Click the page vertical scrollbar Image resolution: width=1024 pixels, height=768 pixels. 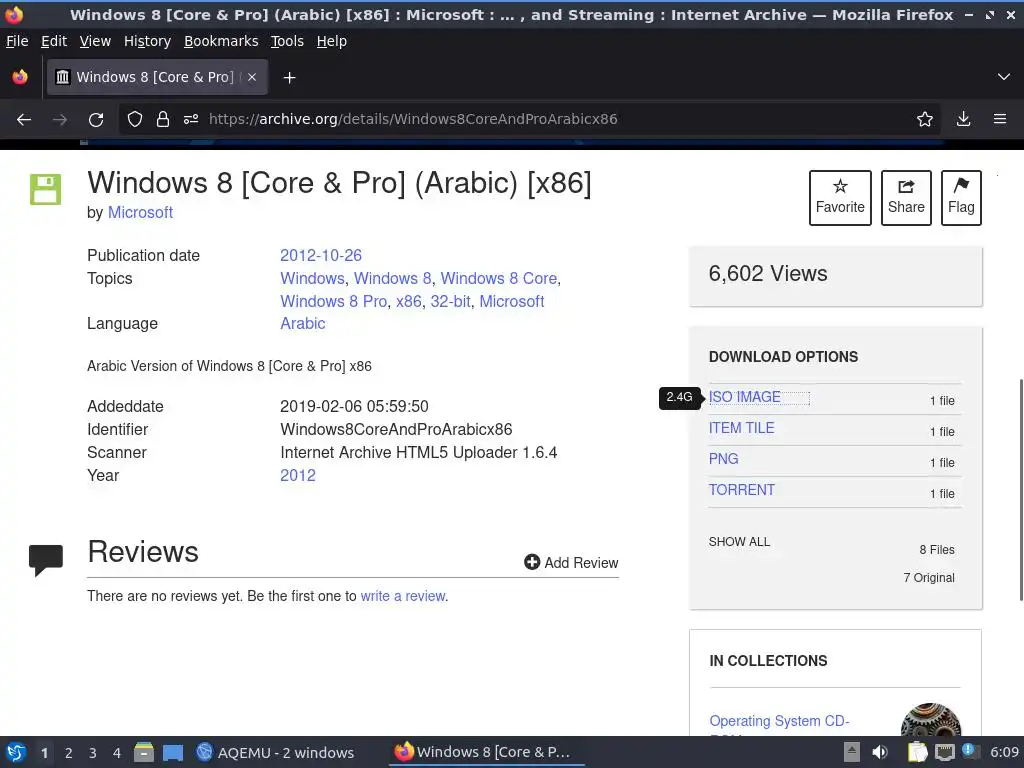[x=1020, y=490]
